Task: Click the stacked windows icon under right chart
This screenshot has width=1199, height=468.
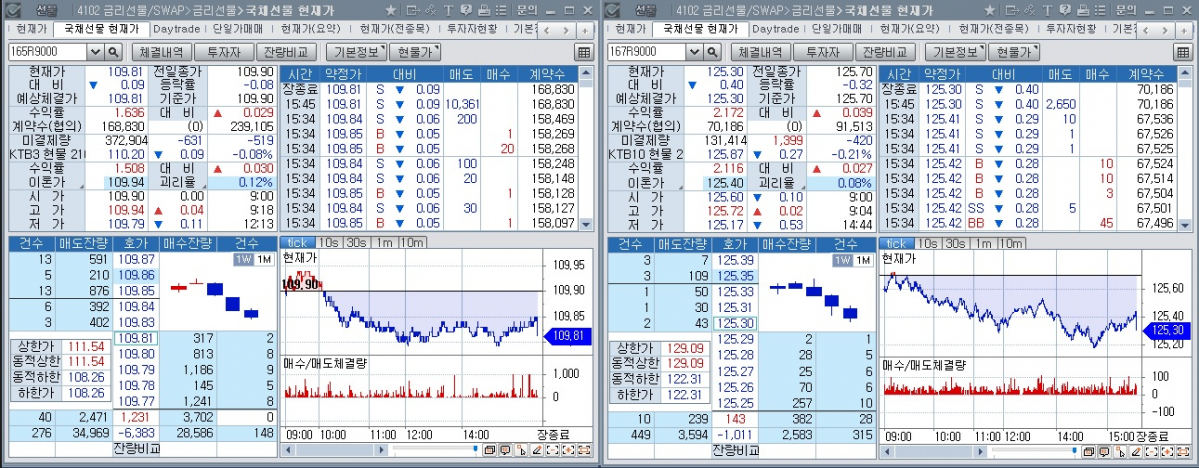Action: point(1088,450)
